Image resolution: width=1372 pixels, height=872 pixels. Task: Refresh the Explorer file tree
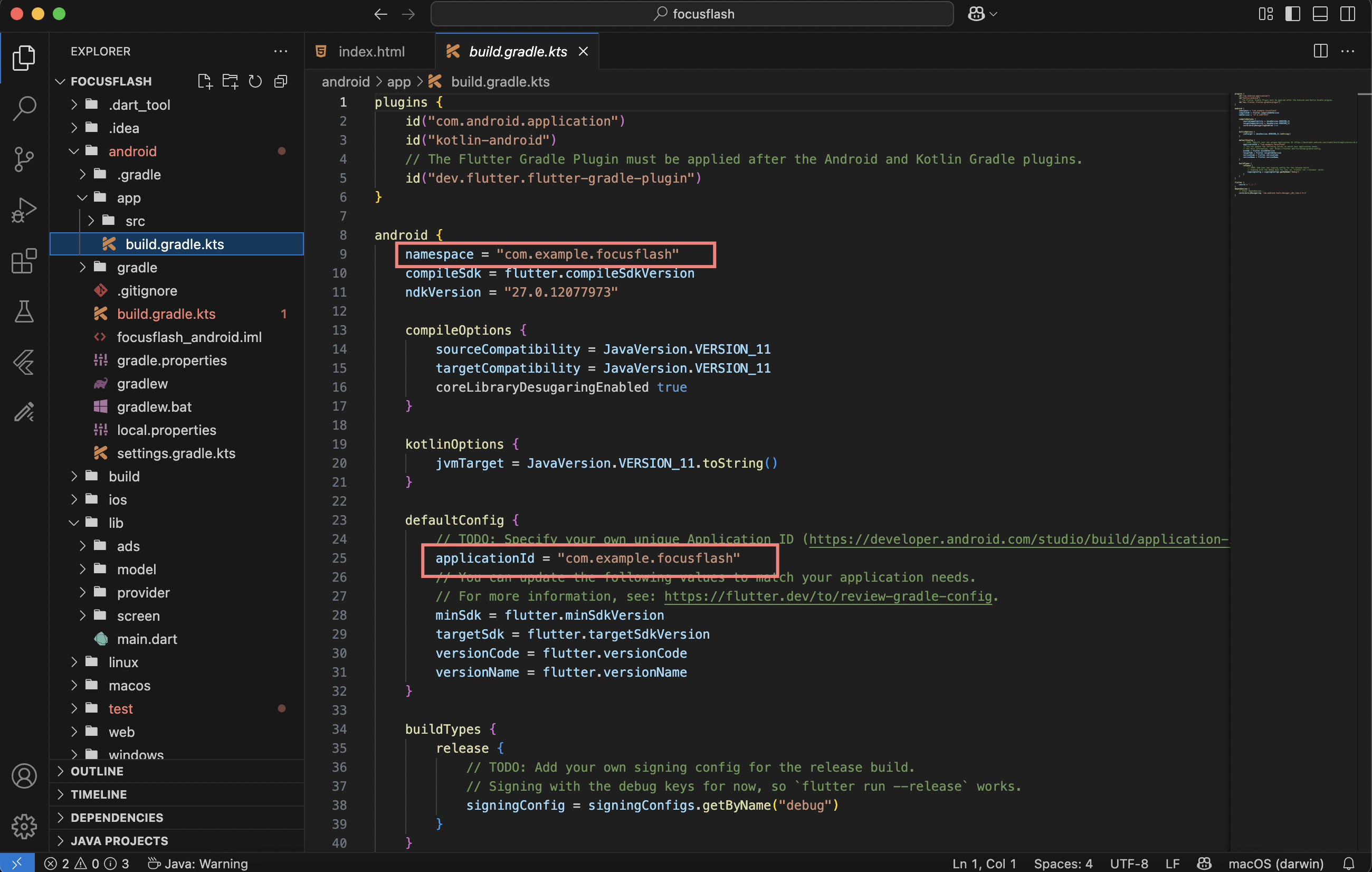pos(255,81)
